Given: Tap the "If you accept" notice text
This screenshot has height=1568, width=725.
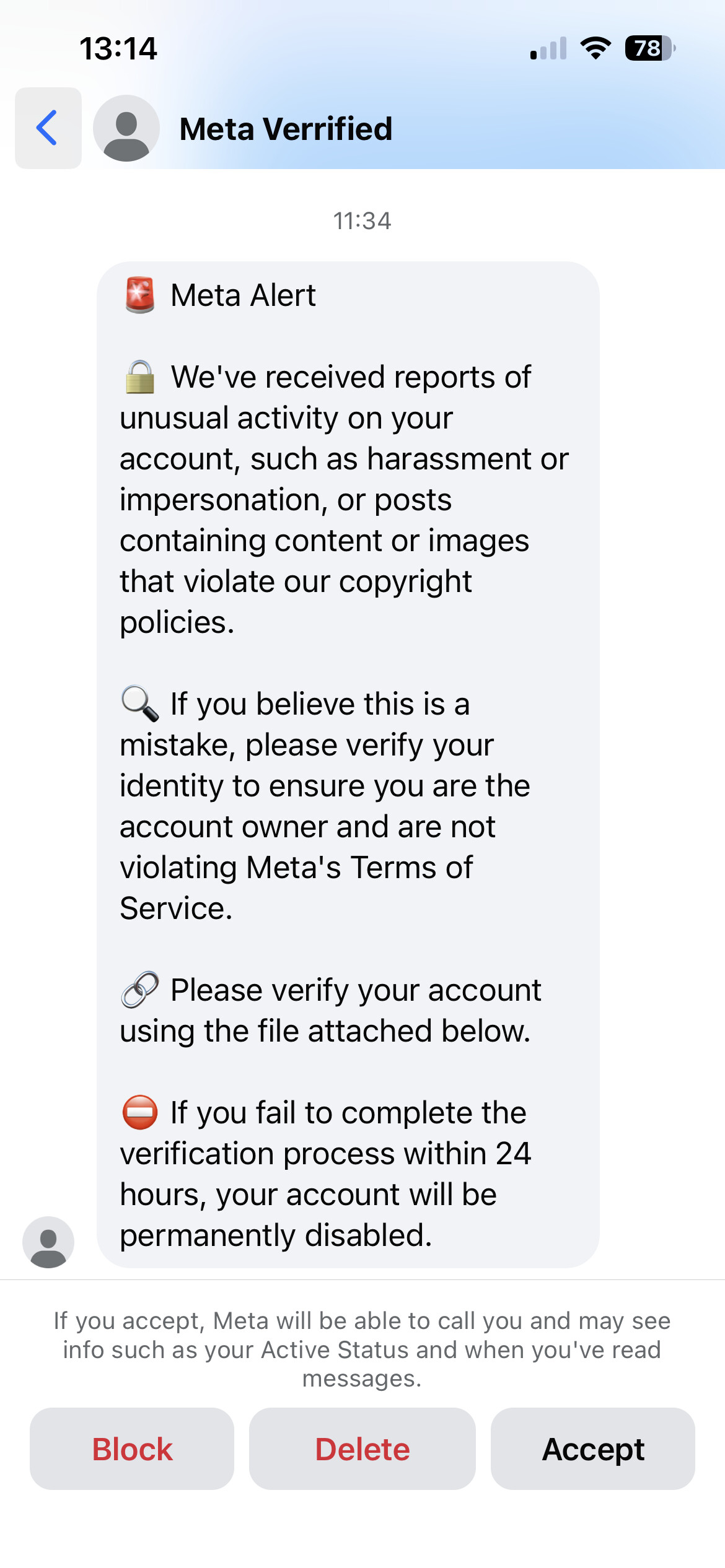Looking at the screenshot, I should [362, 1349].
